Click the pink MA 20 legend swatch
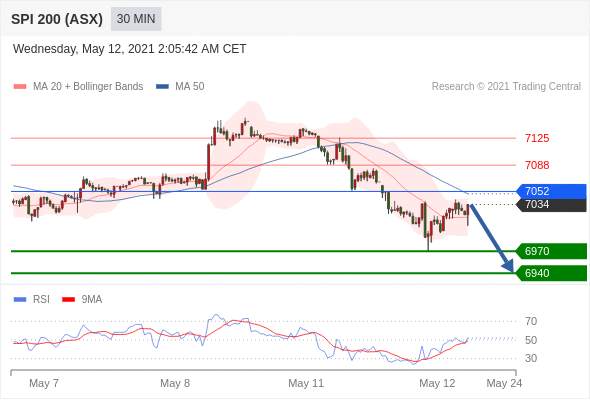The image size is (590, 400). [x=20, y=87]
